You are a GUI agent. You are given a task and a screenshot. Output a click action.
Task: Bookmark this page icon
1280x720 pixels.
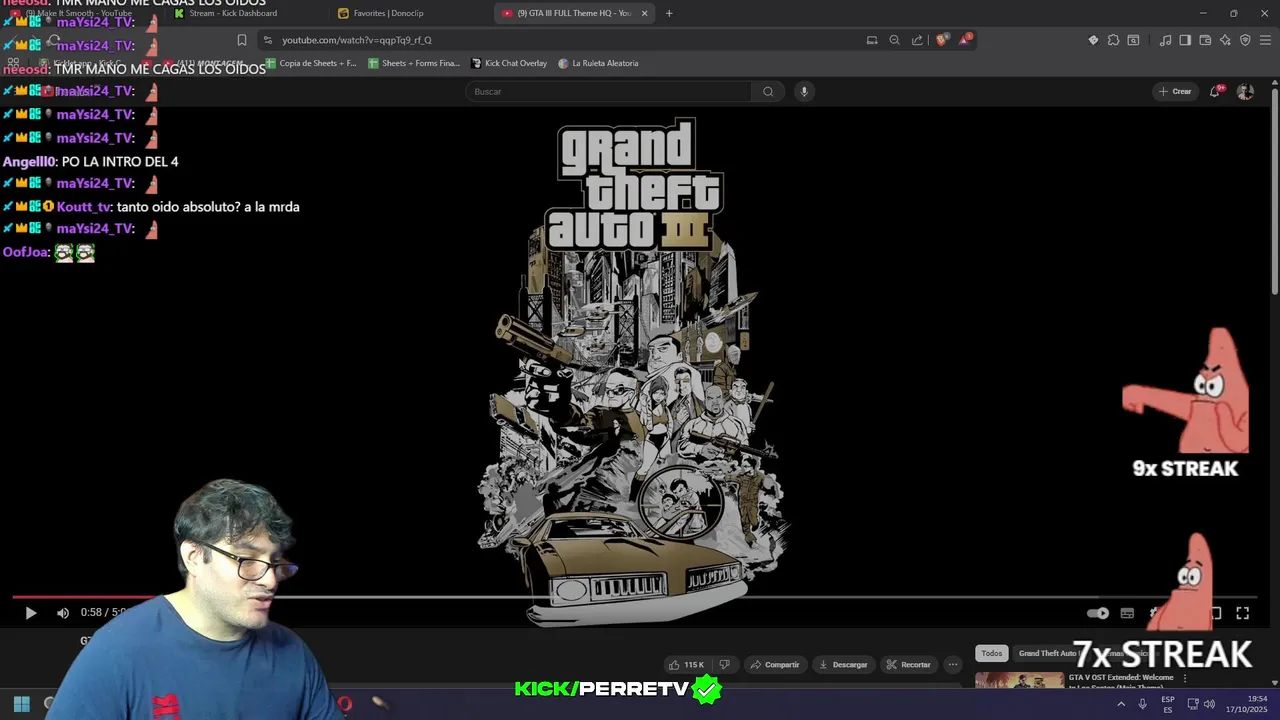coord(241,40)
